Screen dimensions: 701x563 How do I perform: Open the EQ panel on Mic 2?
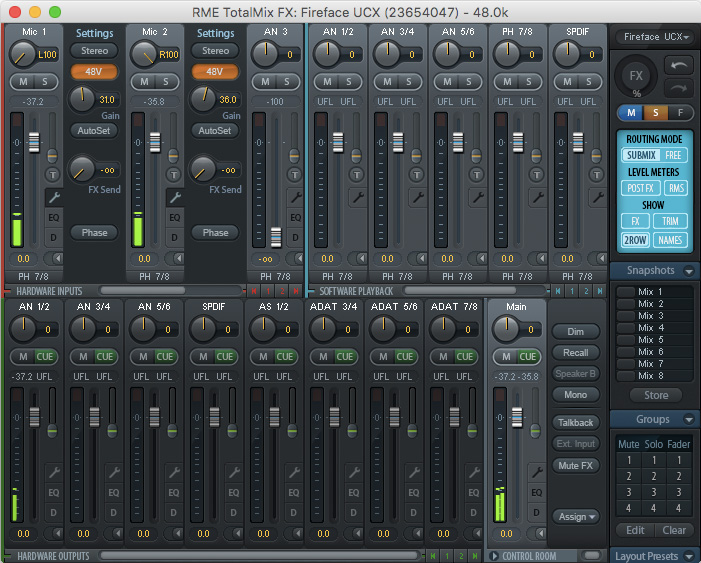[174, 216]
